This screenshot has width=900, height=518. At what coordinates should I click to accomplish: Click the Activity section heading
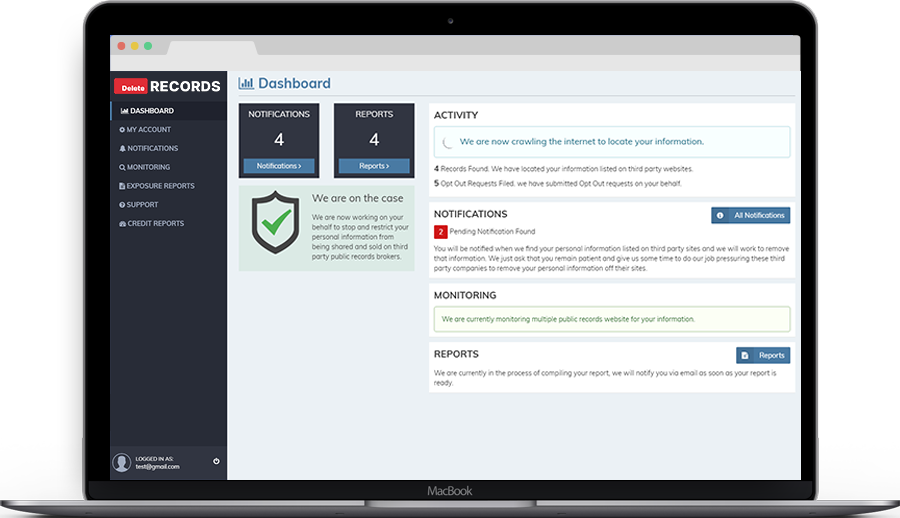point(456,115)
